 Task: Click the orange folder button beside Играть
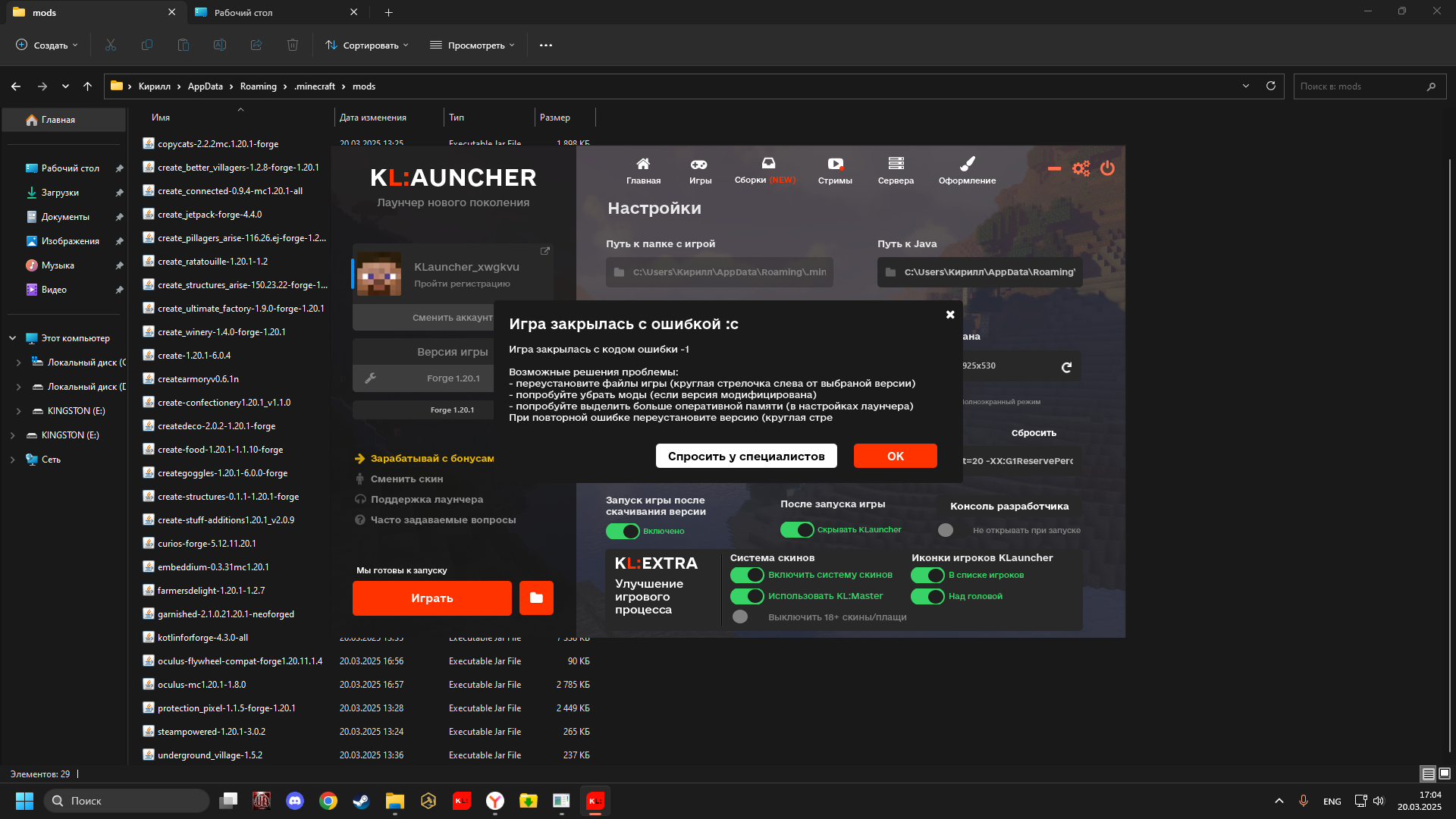536,598
